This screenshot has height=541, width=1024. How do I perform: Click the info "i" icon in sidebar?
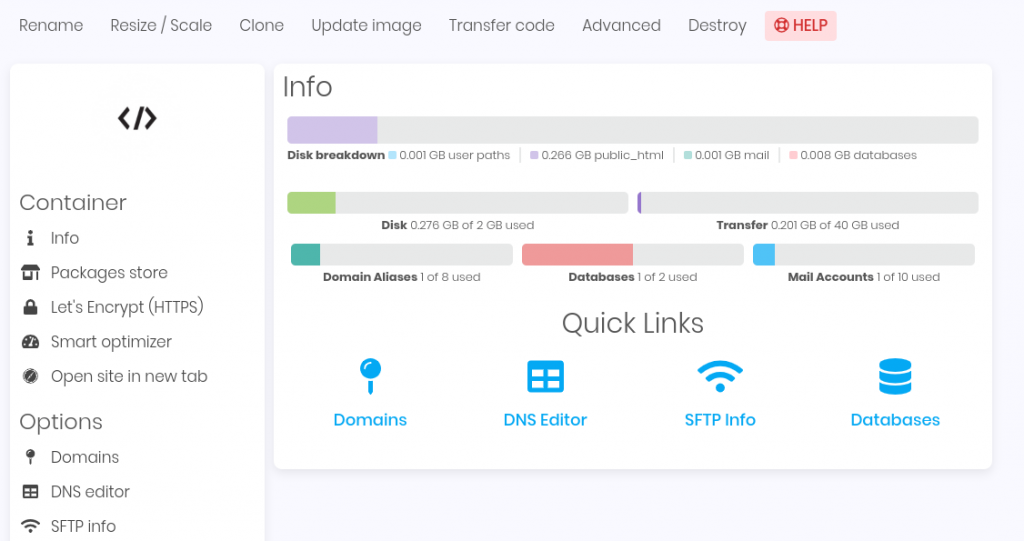click(x=30, y=238)
